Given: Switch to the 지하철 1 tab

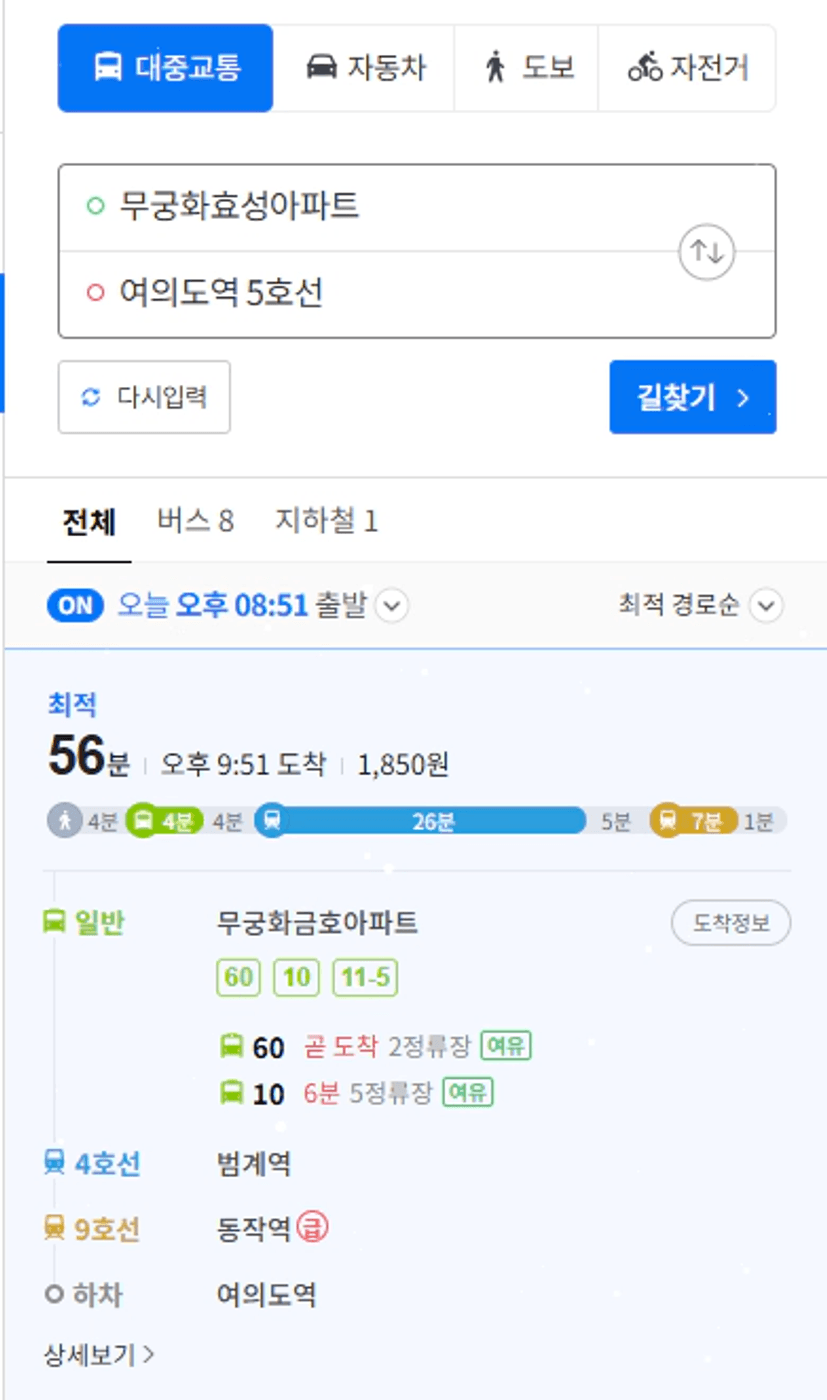Looking at the screenshot, I should click(326, 521).
